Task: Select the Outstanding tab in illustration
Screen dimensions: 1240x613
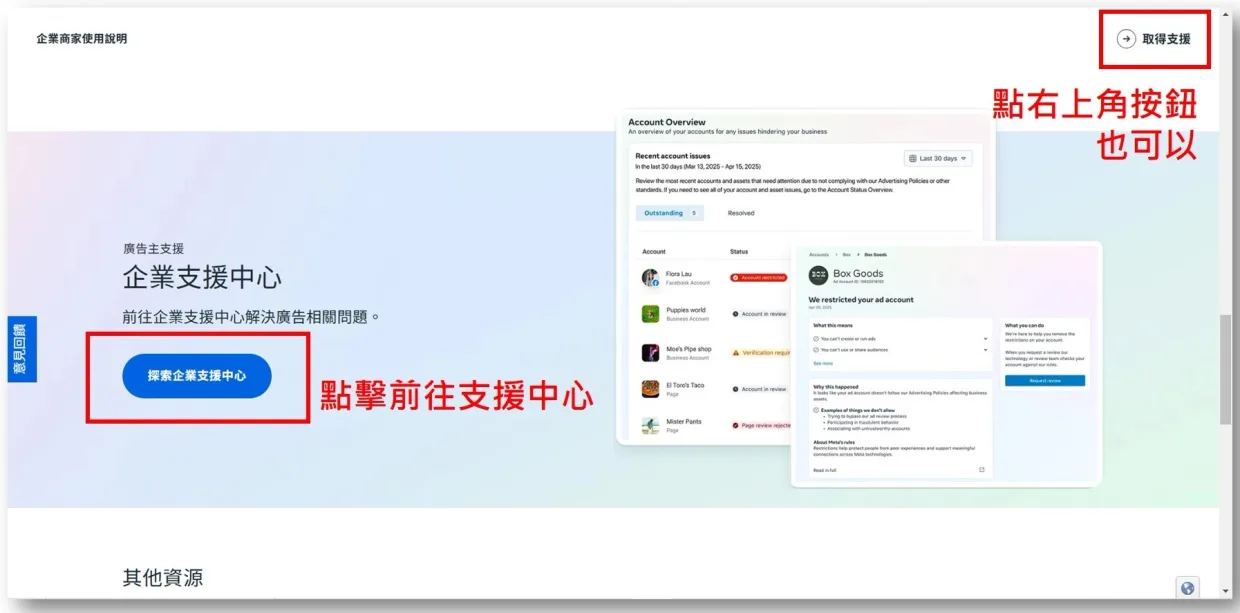Action: pyautogui.click(x=670, y=213)
